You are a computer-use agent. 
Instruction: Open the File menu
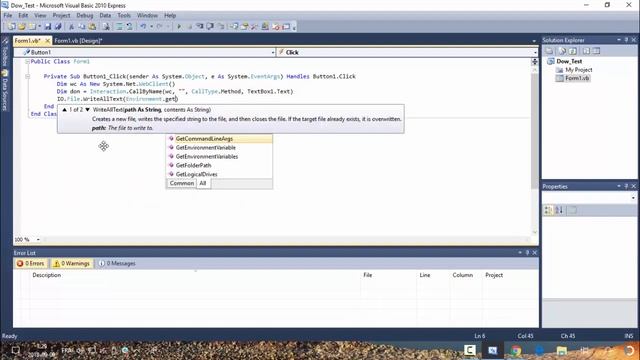click(8, 16)
